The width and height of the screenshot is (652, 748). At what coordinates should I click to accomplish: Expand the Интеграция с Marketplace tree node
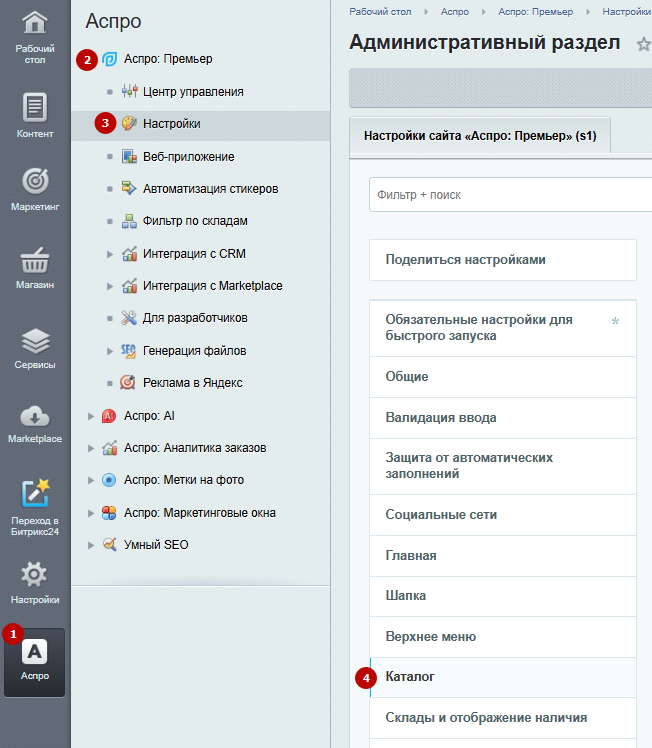tap(110, 286)
